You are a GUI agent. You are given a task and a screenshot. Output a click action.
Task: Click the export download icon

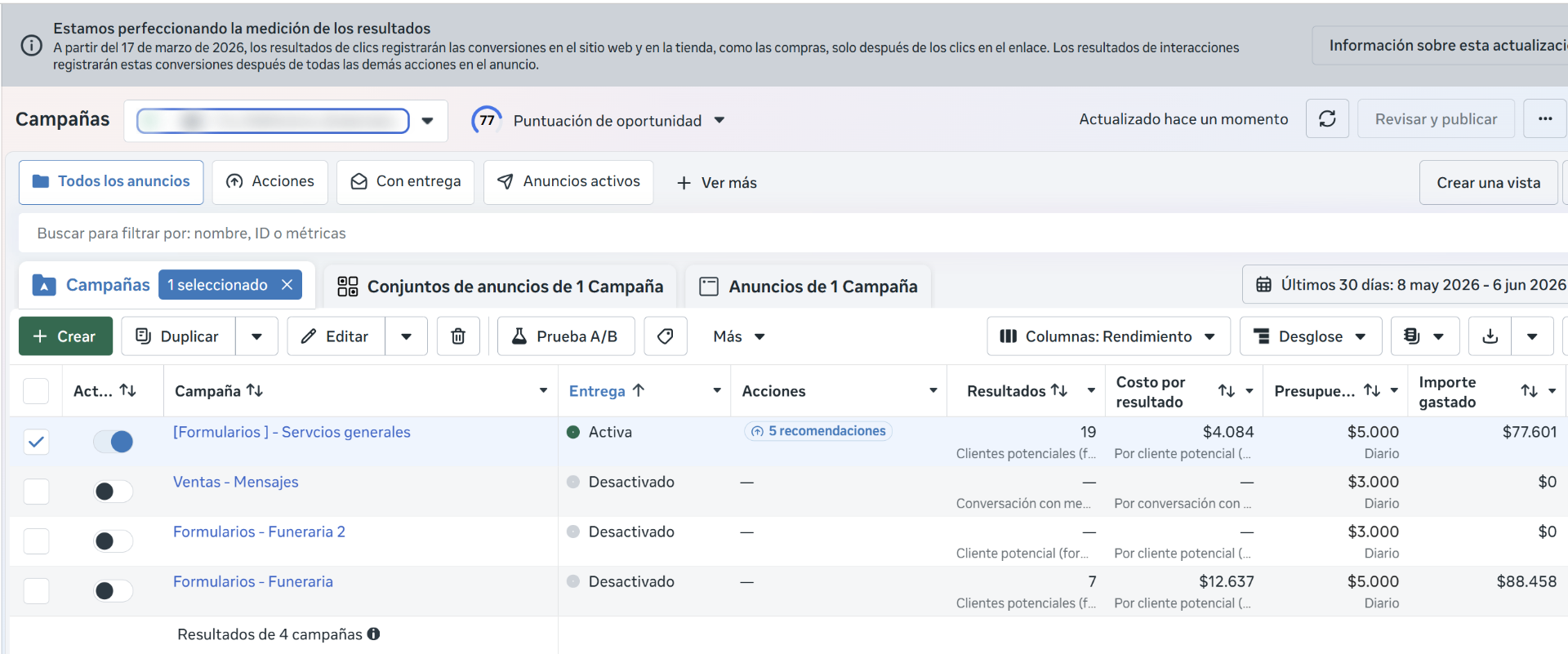point(1490,336)
